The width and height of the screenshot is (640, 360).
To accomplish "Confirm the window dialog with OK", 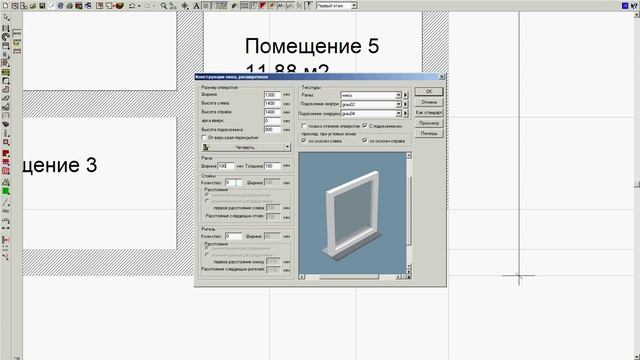I will (x=429, y=91).
